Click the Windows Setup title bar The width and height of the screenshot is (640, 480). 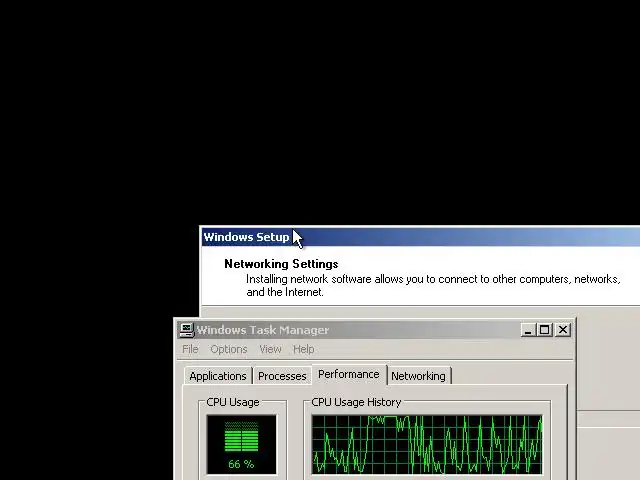[x=421, y=237]
